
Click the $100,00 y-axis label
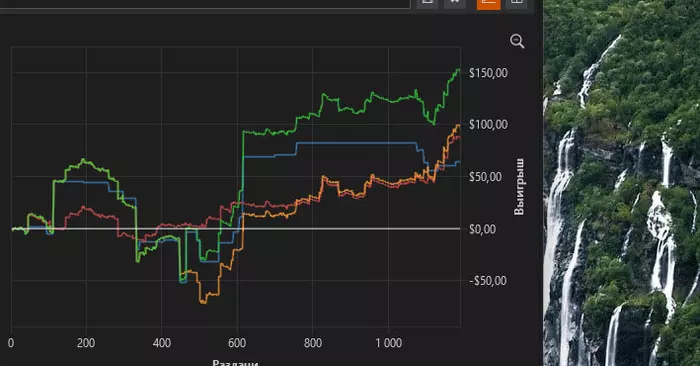(488, 125)
